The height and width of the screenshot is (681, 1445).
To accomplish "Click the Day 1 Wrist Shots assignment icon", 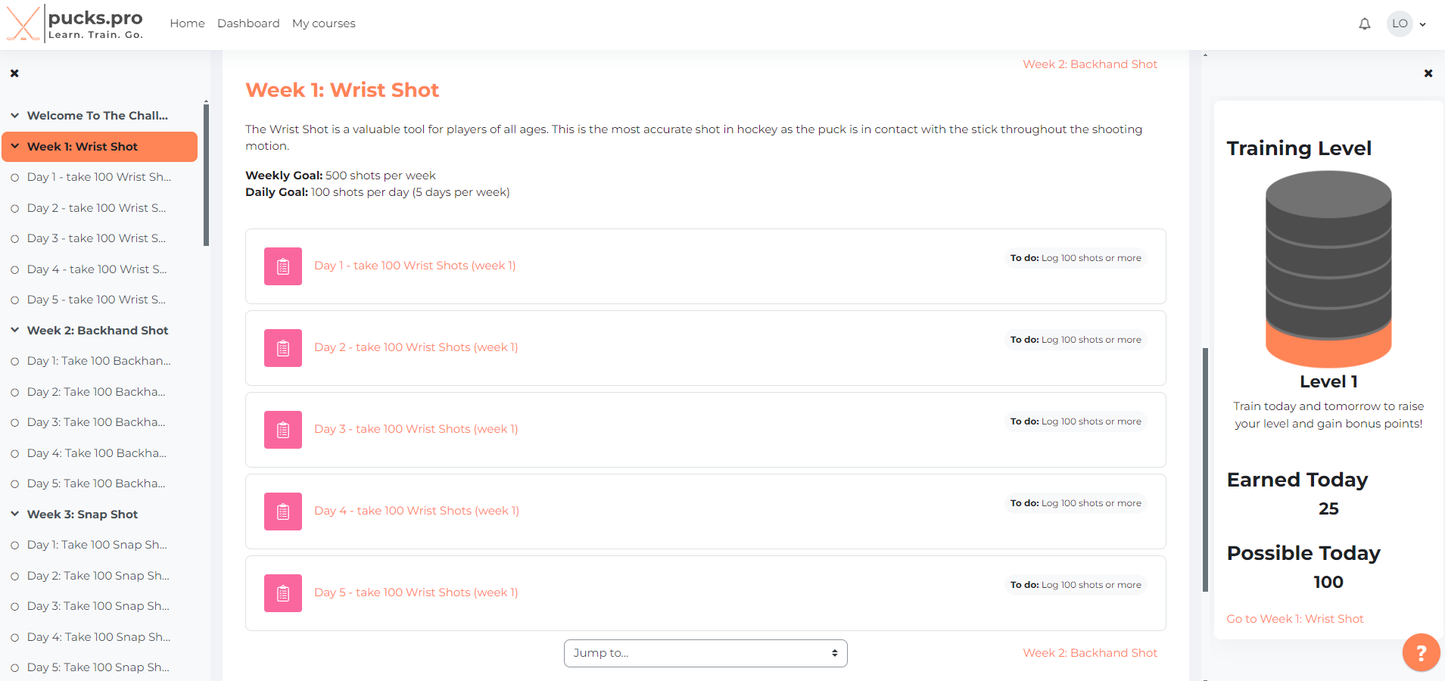I will tap(283, 266).
